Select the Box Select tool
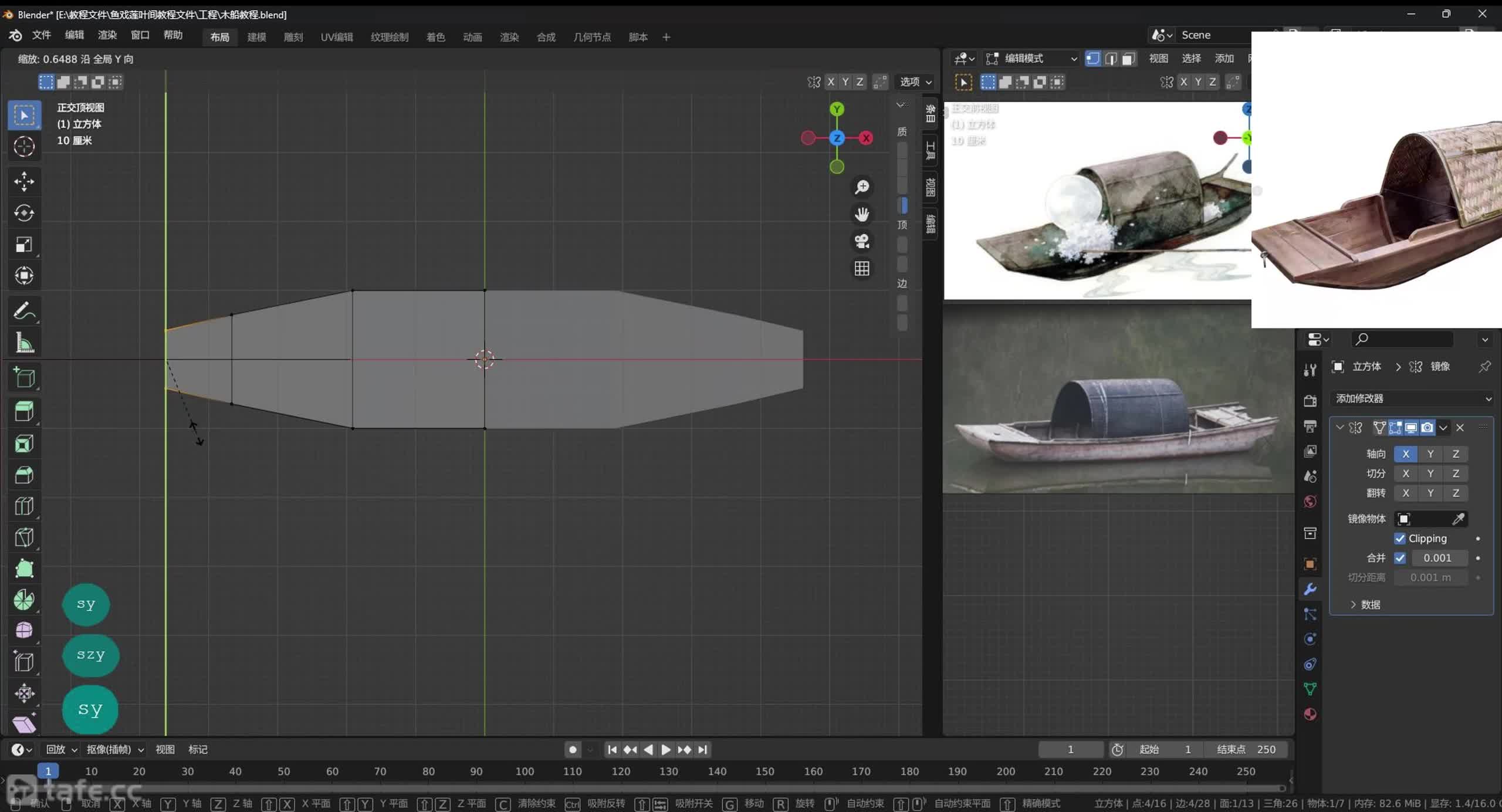This screenshot has height=812, width=1502. (x=24, y=115)
